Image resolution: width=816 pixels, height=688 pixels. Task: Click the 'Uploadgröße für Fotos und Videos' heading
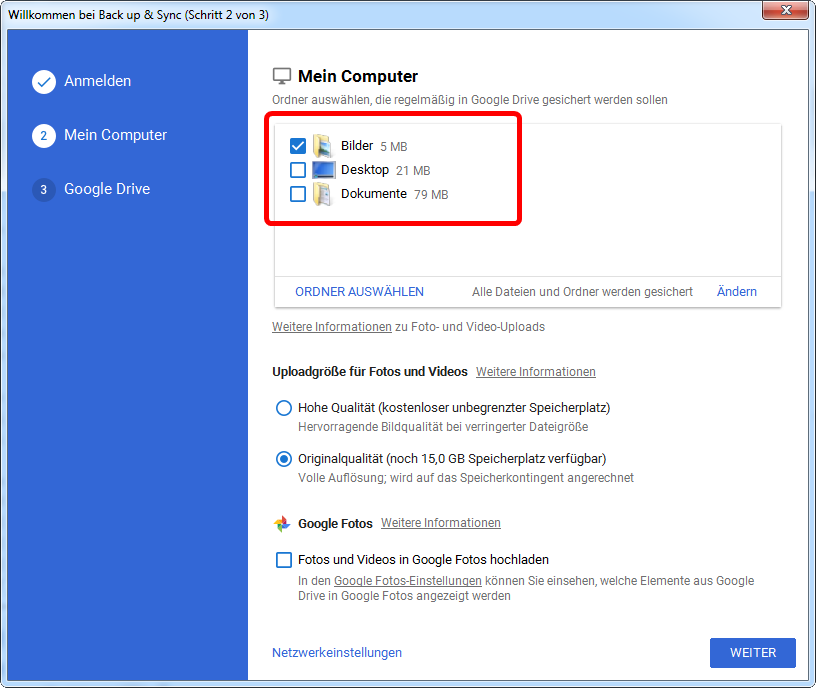(369, 372)
